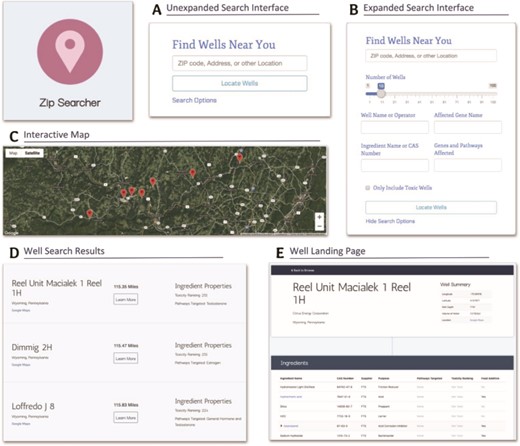This screenshot has height=446, width=520.
Task: Select the 115.83 Miles distance text
Action: point(126,405)
